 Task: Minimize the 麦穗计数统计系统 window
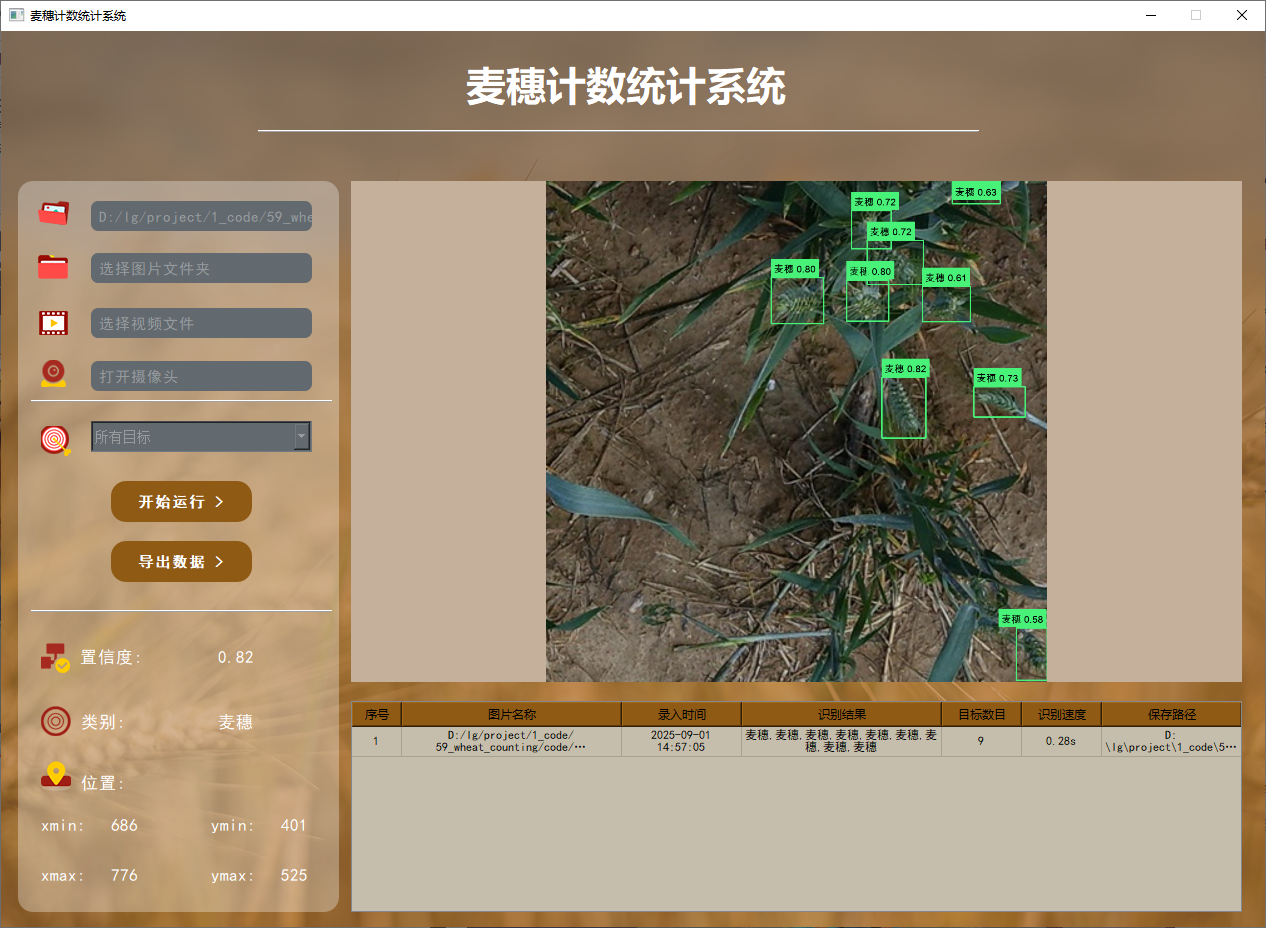click(x=1151, y=15)
